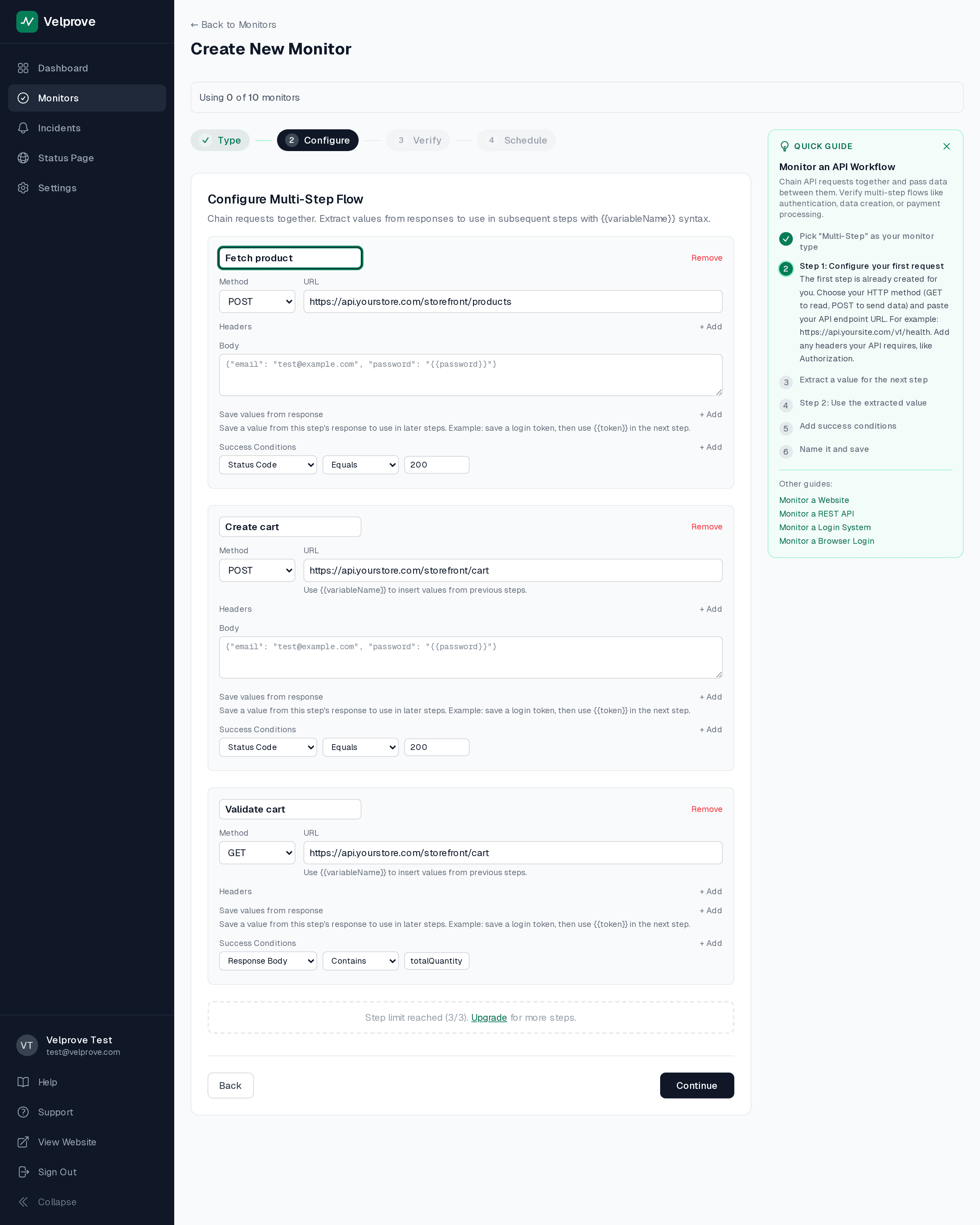
Task: Click the Monitors checkmark icon
Action: 23,98
